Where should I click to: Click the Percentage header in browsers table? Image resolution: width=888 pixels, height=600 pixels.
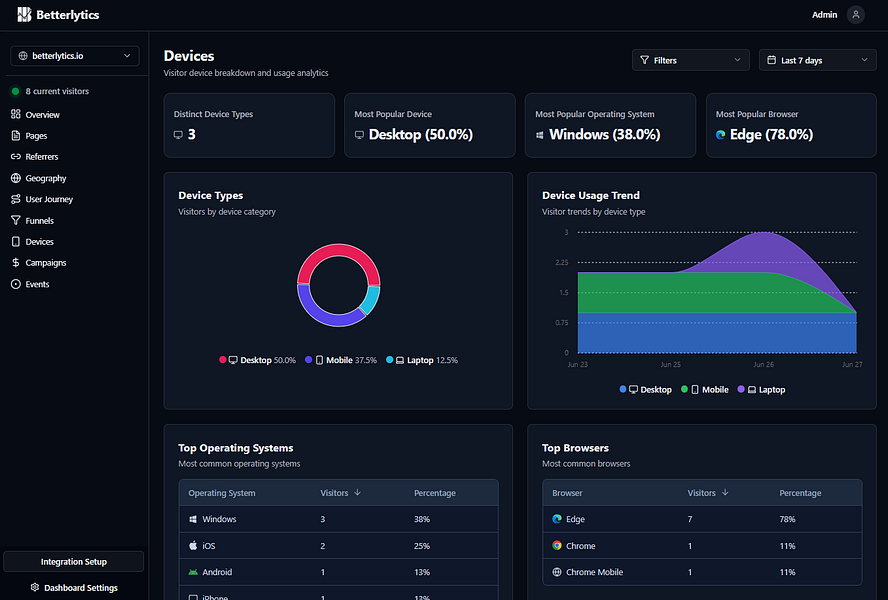(800, 493)
